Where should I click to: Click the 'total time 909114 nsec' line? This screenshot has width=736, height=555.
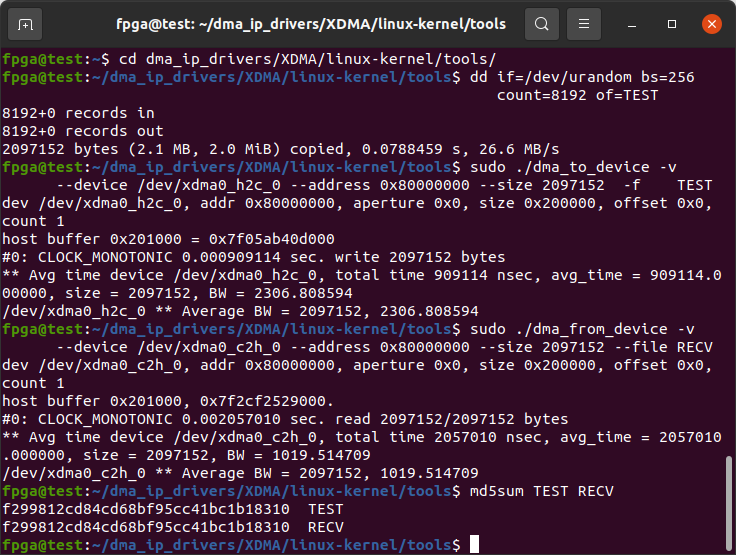(361, 275)
